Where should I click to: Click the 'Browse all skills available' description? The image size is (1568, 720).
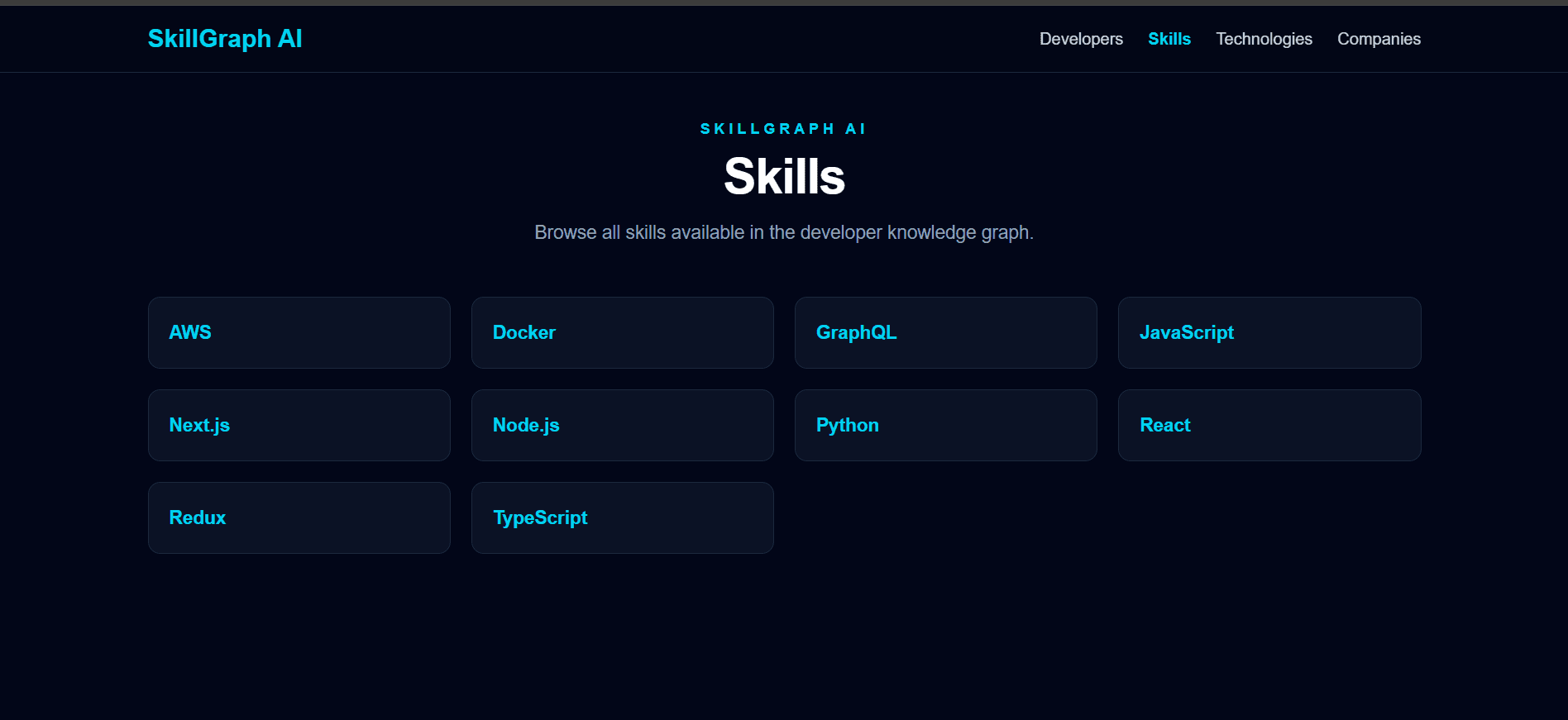tap(784, 232)
